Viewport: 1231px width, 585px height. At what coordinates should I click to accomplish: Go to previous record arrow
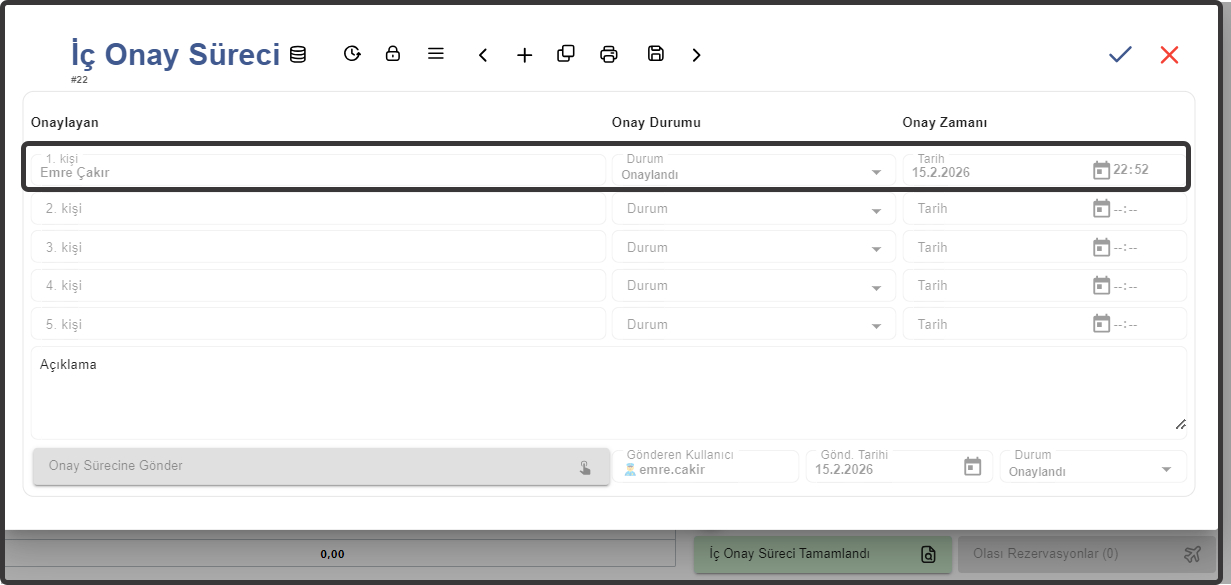pos(483,55)
